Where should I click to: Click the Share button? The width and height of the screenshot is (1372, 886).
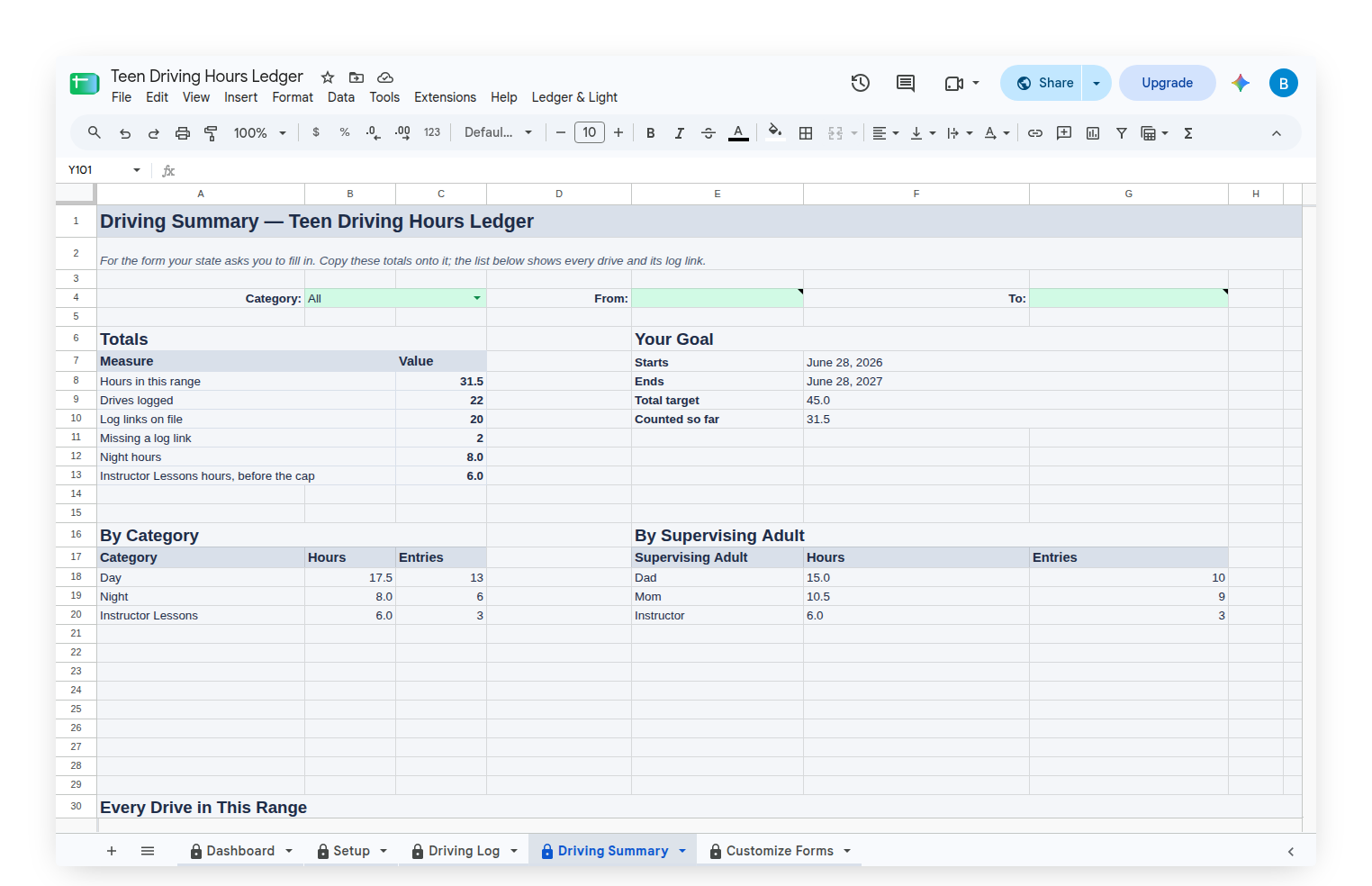coord(1043,83)
